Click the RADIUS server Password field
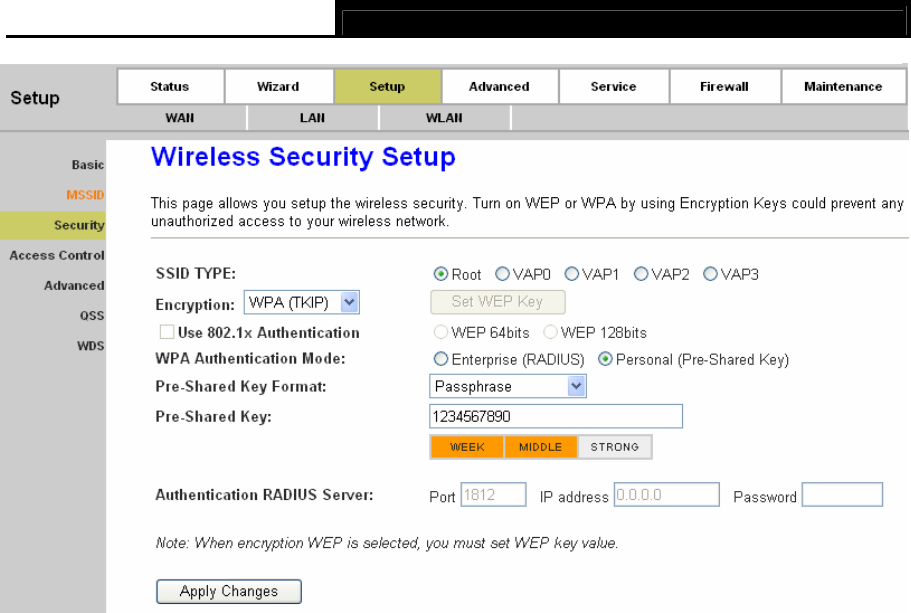This screenshot has width=911, height=613. pos(842,494)
